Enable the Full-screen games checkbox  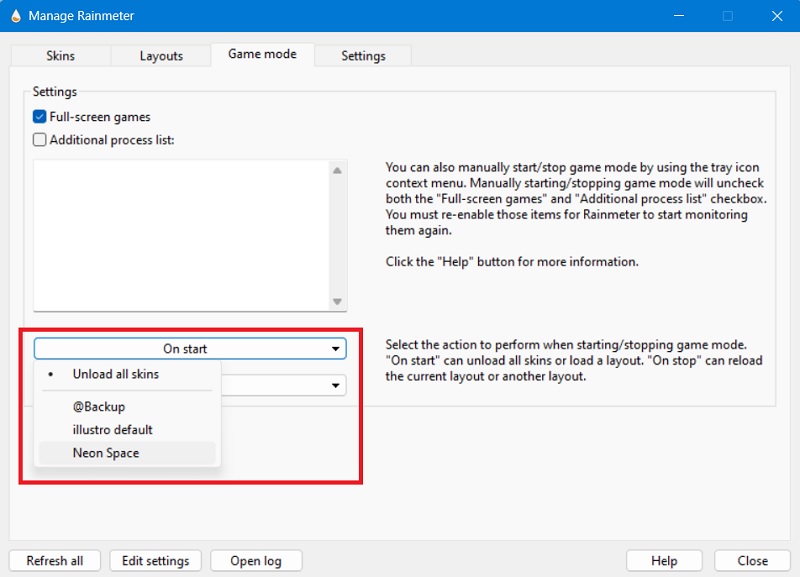40,117
